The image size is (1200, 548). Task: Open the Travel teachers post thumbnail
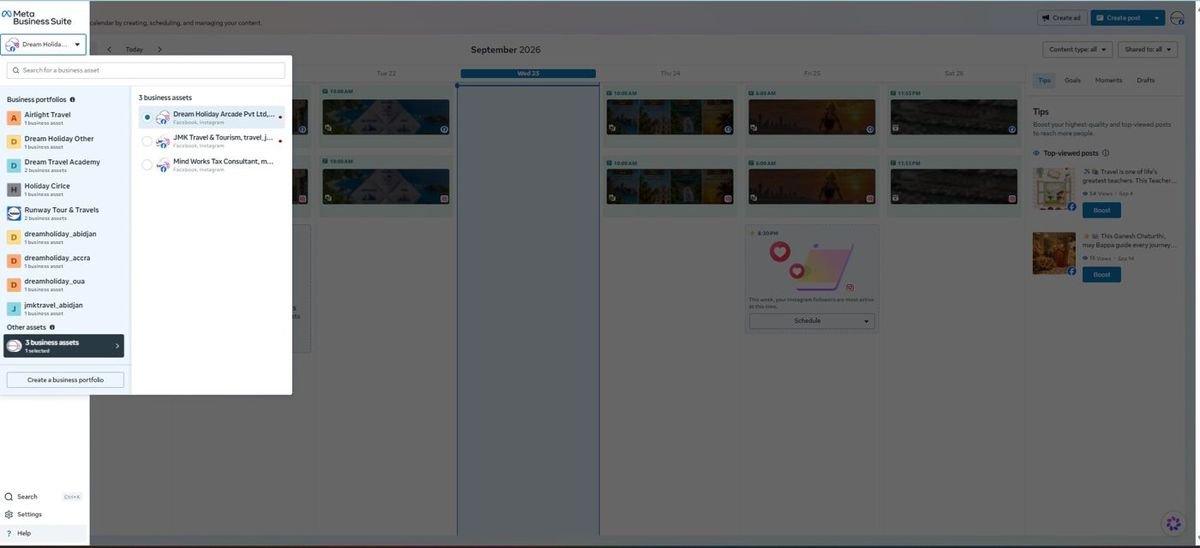coord(1054,189)
